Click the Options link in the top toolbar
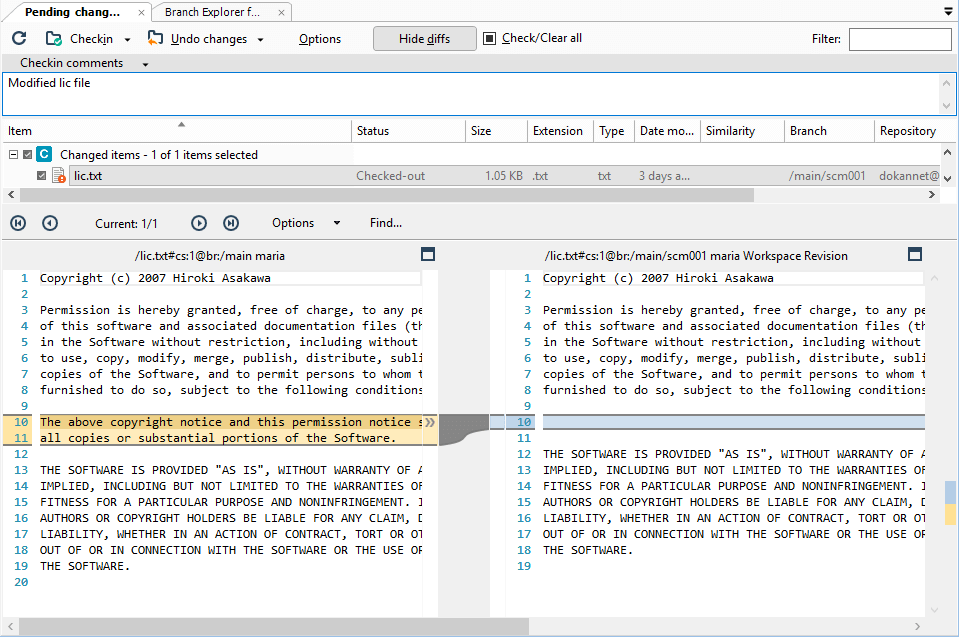Viewport: 959px width, 637px height. [x=320, y=39]
